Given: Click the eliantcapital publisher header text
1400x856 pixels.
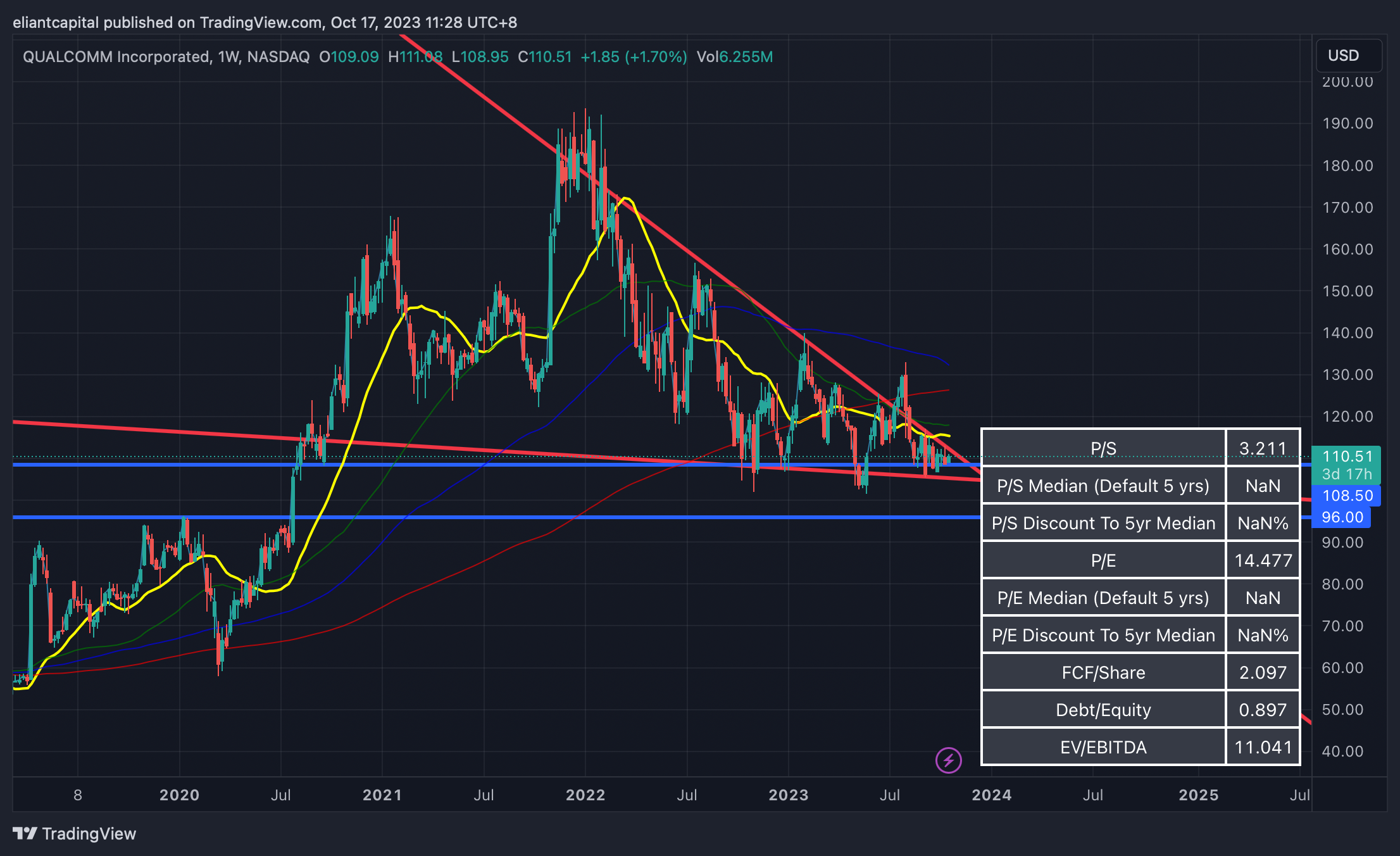Looking at the screenshot, I should [56, 23].
